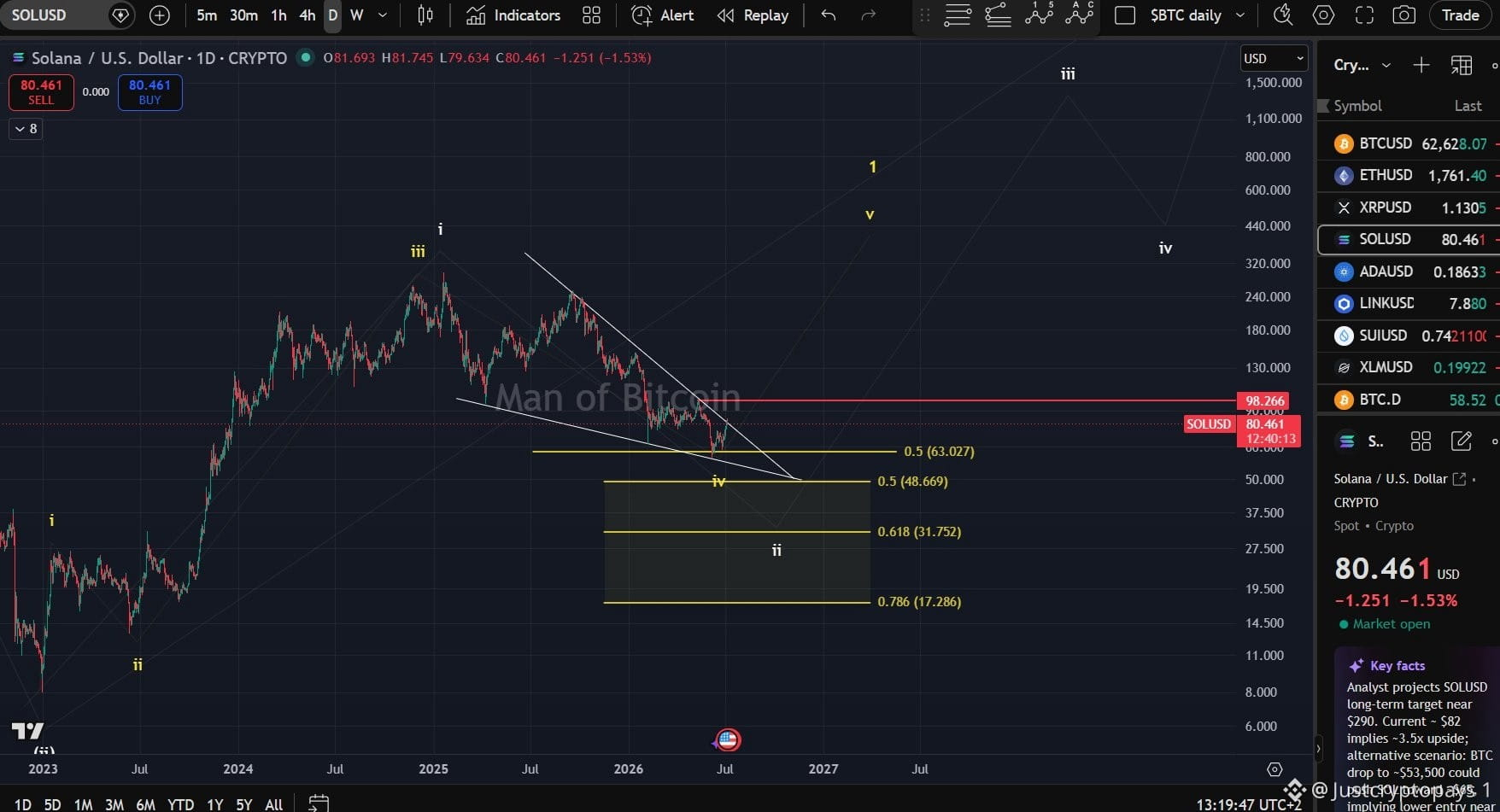
Task: Enter fullscreen chart mode
Action: coord(1365,15)
